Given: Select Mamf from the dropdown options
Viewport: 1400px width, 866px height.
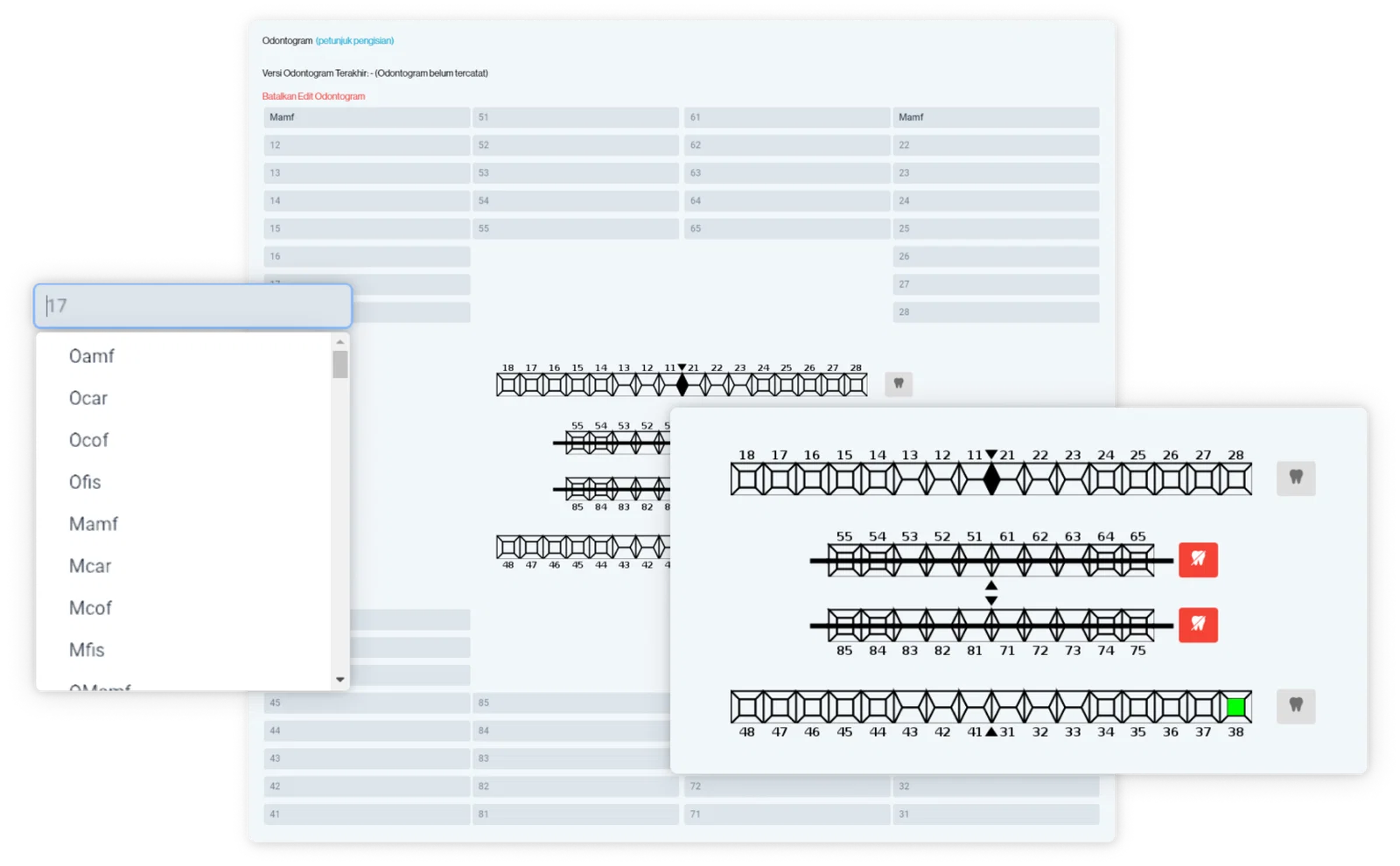Looking at the screenshot, I should pos(94,524).
